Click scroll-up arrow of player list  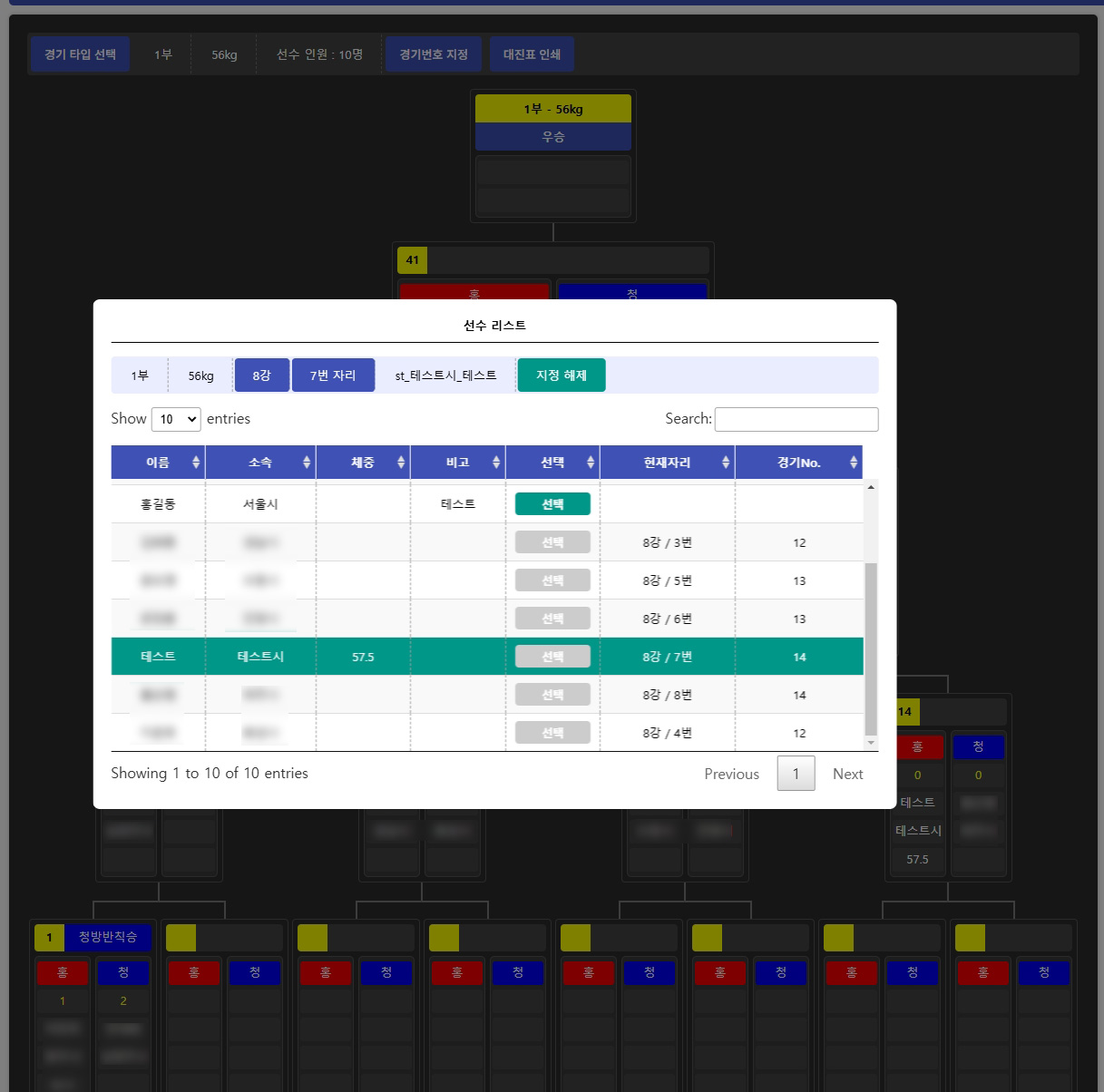click(x=871, y=488)
